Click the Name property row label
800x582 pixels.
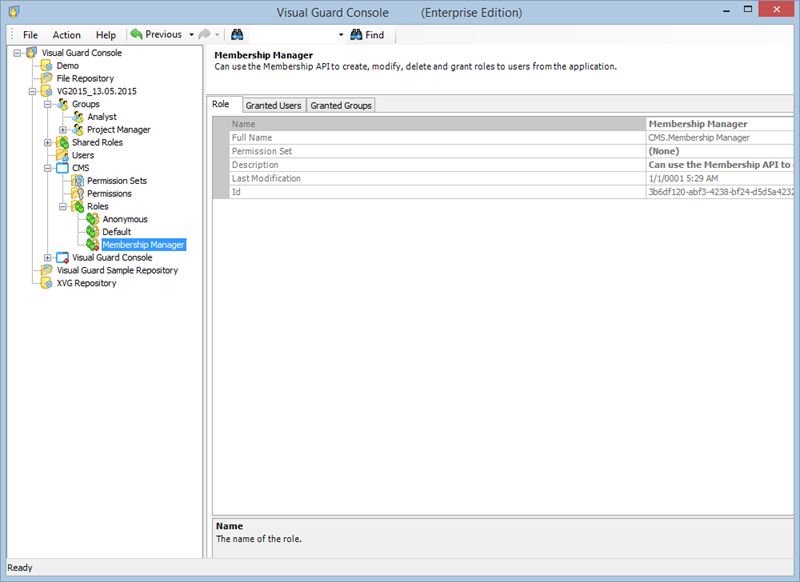(243, 124)
